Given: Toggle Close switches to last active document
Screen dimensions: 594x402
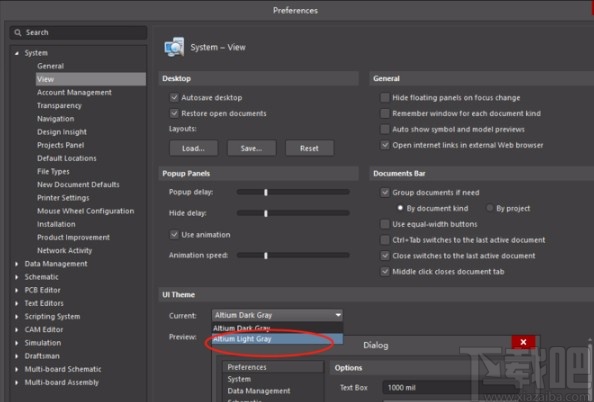Looking at the screenshot, I should pos(385,256).
